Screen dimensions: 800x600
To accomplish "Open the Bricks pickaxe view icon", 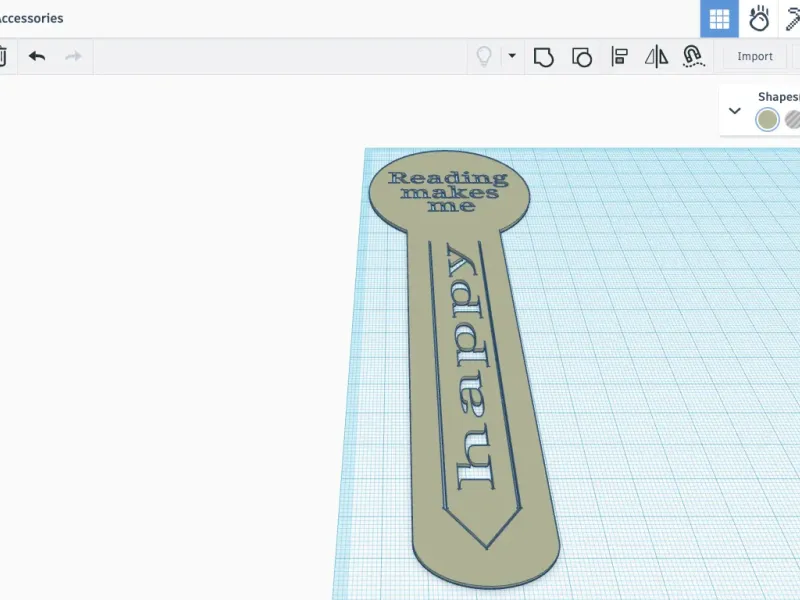I will (x=791, y=19).
